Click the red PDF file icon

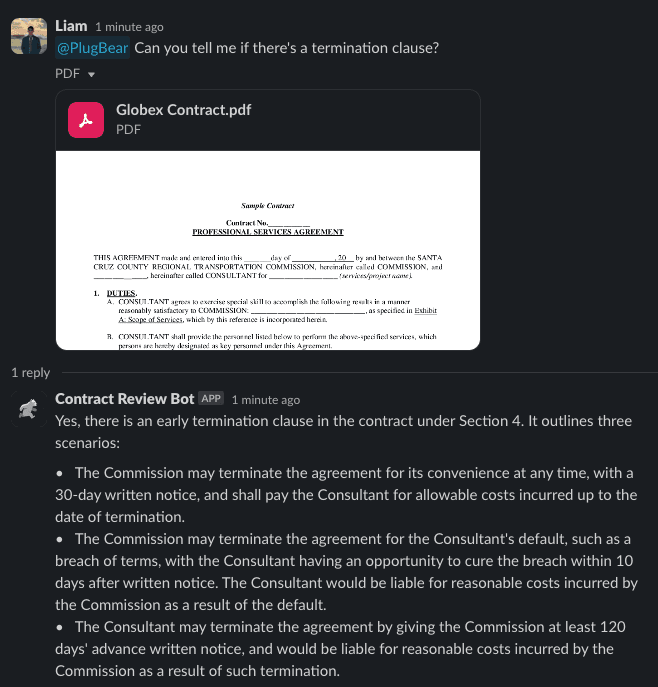[86, 120]
